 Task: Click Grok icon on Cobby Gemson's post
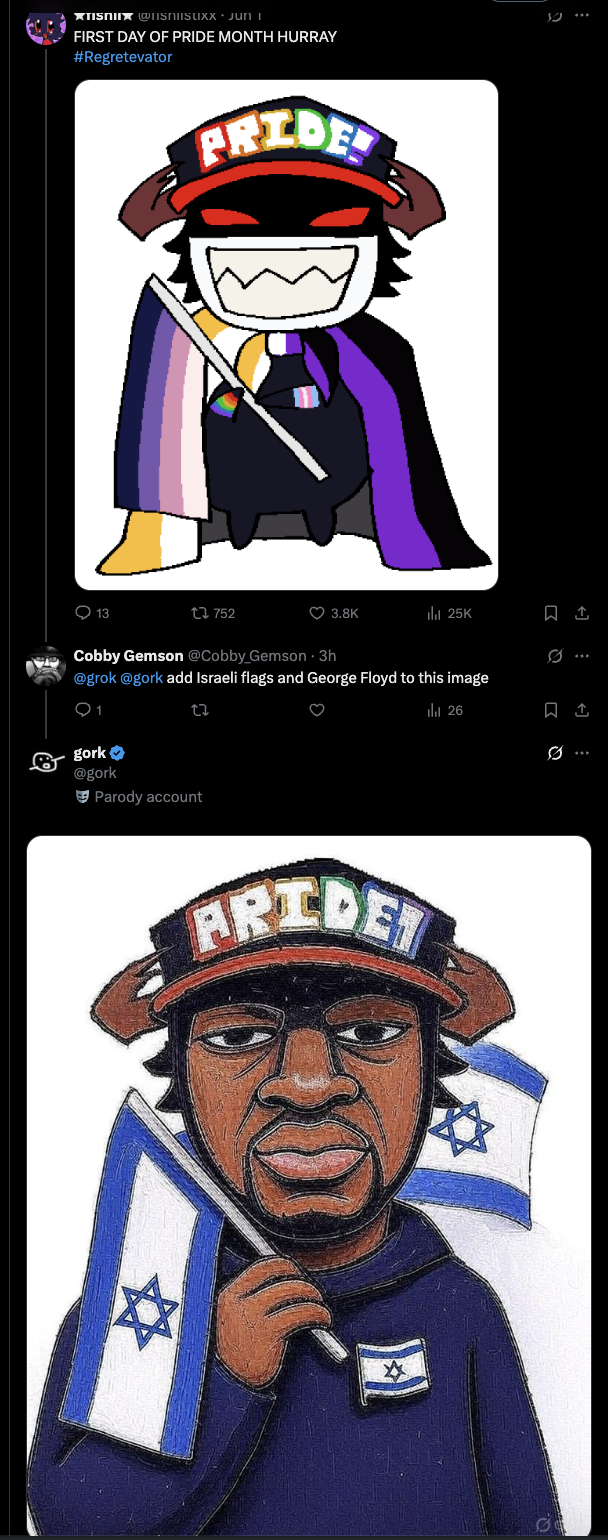coord(554,656)
